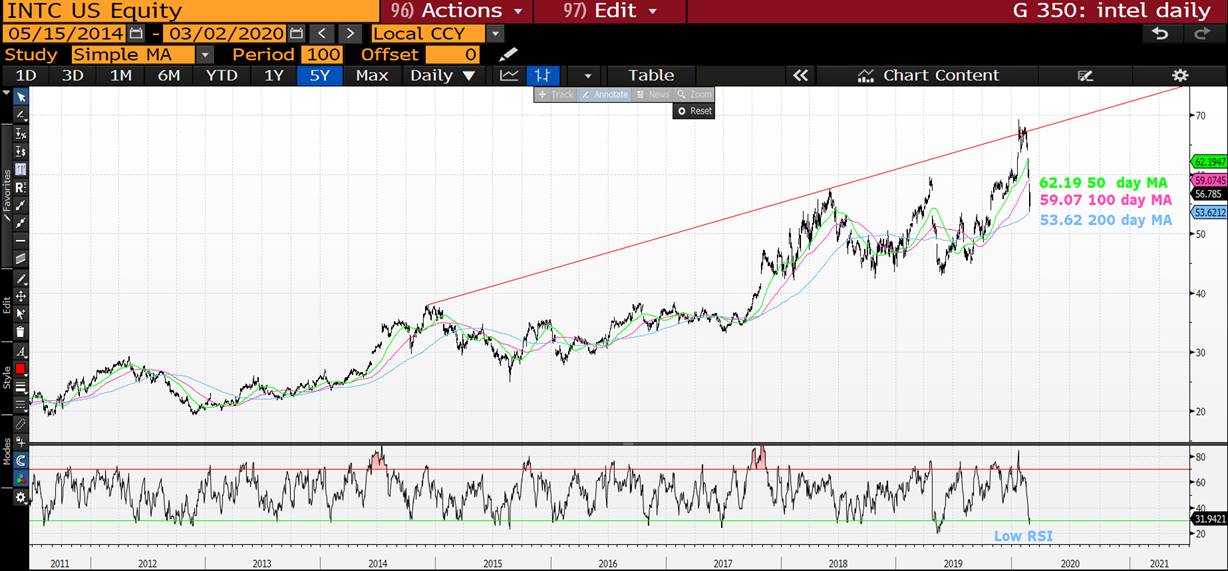Click the 53.62 200 day MA label
Screen dimensions: 1228x571
point(1106,220)
